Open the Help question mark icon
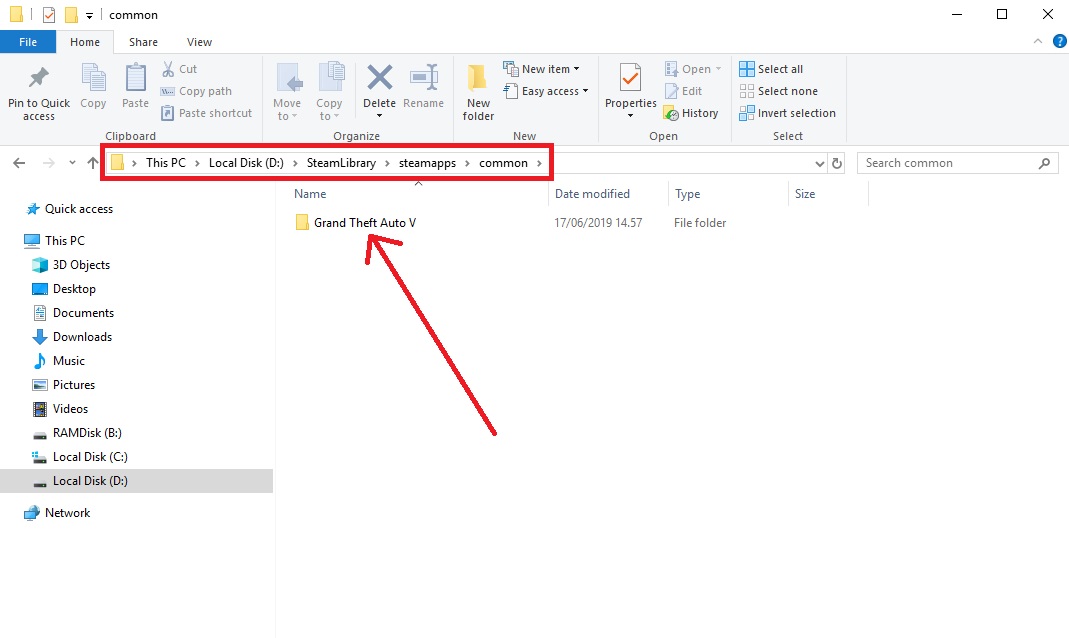 pyautogui.click(x=1059, y=42)
